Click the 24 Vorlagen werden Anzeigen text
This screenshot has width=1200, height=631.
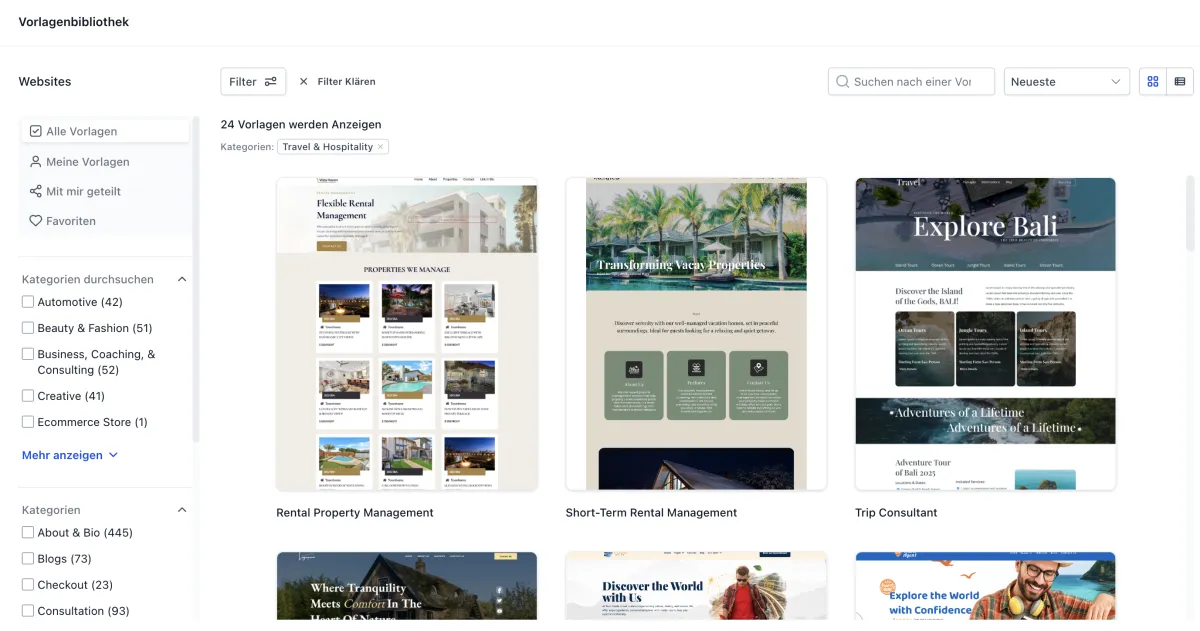coord(301,125)
